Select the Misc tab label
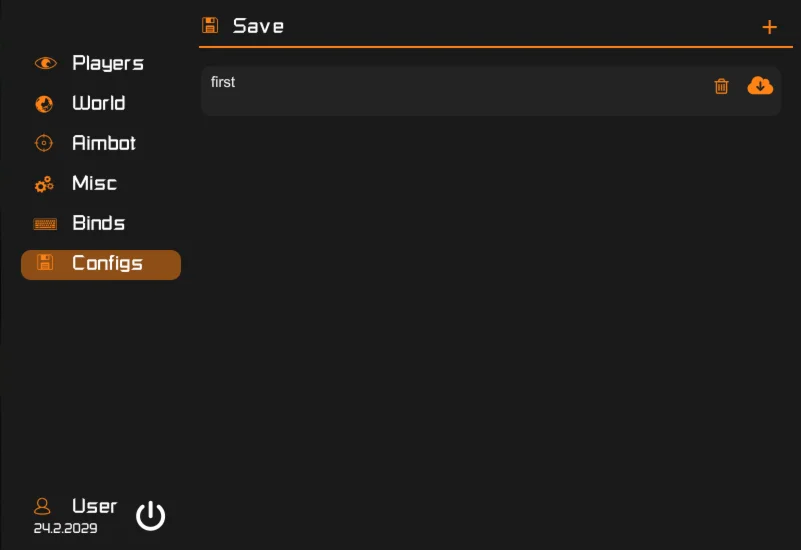 [x=94, y=183]
